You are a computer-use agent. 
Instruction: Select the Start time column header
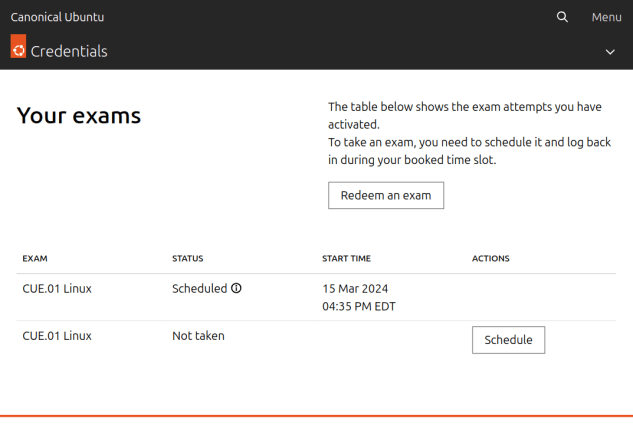click(346, 258)
